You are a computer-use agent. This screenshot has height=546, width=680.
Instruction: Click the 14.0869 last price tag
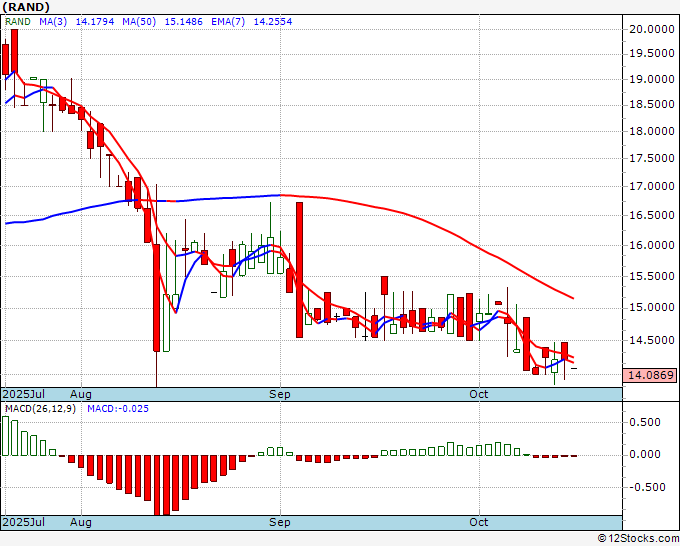[649, 375]
